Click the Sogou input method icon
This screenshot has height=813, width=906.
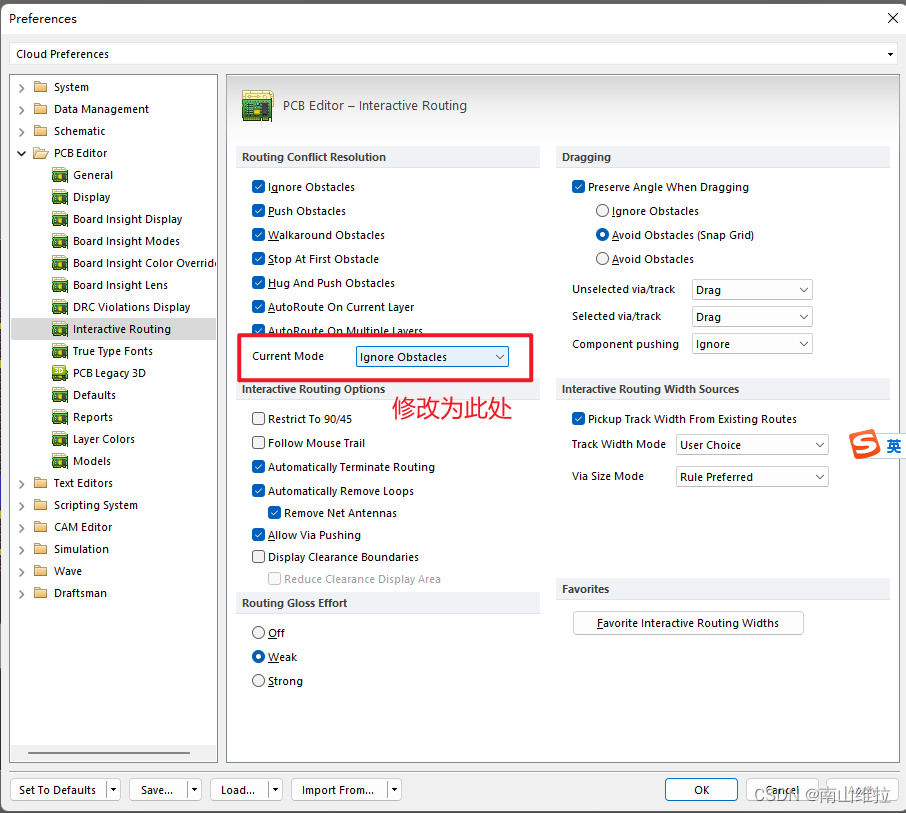pos(864,444)
